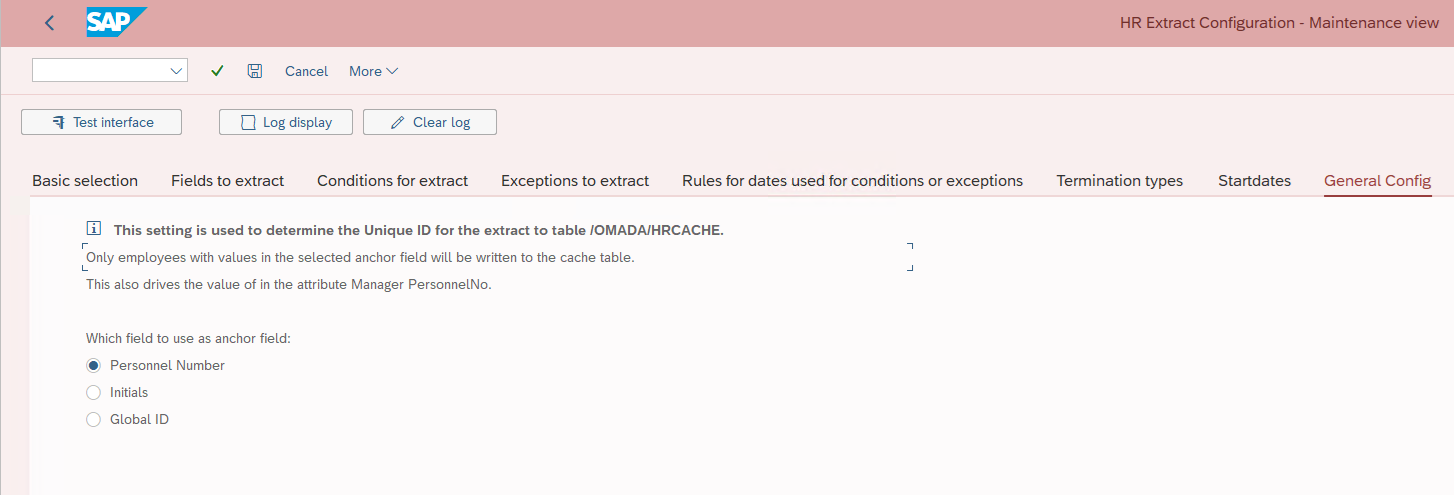1454x495 pixels.
Task: Go back using the left arrow icon
Action: click(x=49, y=23)
